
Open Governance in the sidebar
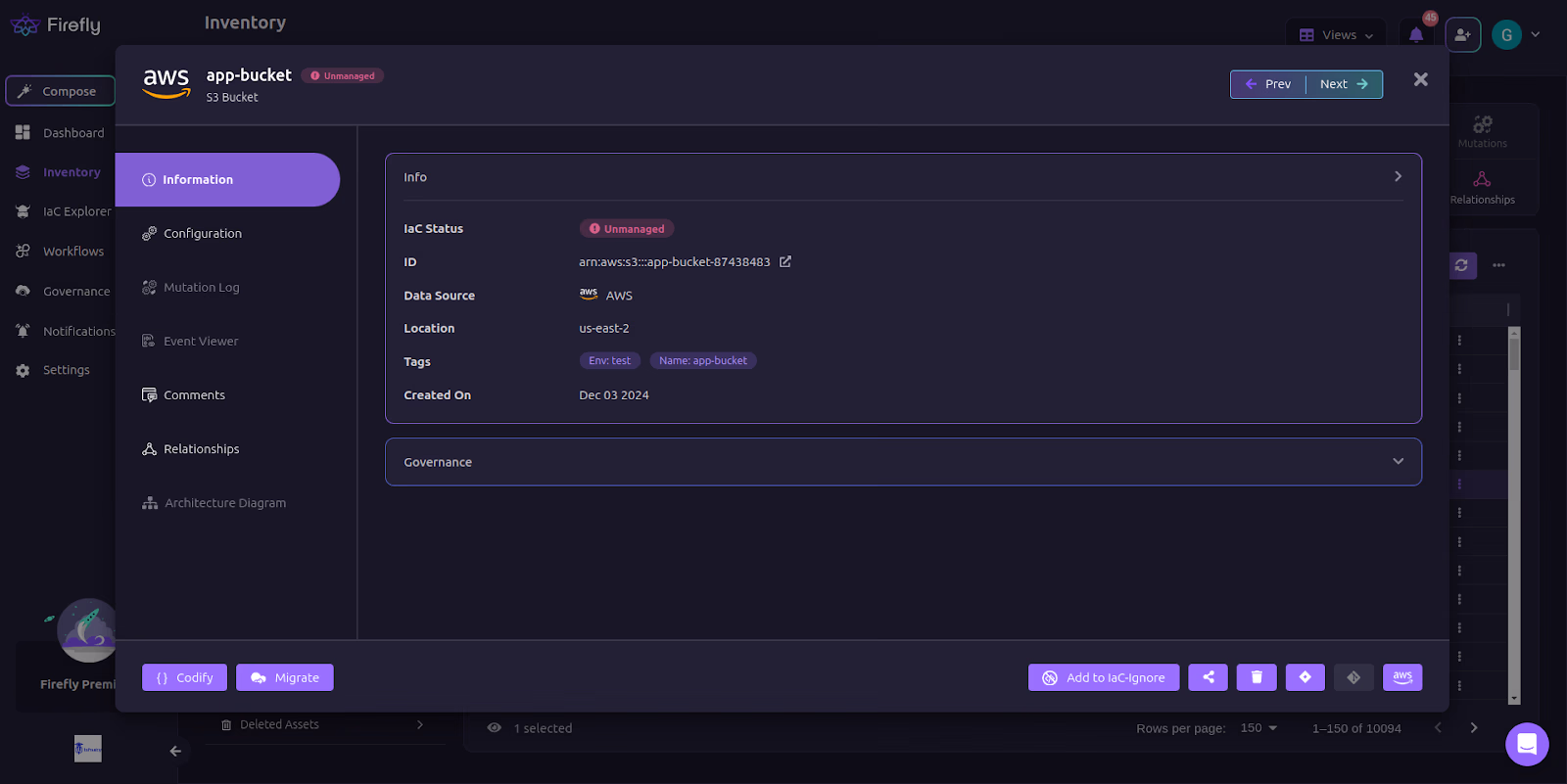click(x=63, y=292)
